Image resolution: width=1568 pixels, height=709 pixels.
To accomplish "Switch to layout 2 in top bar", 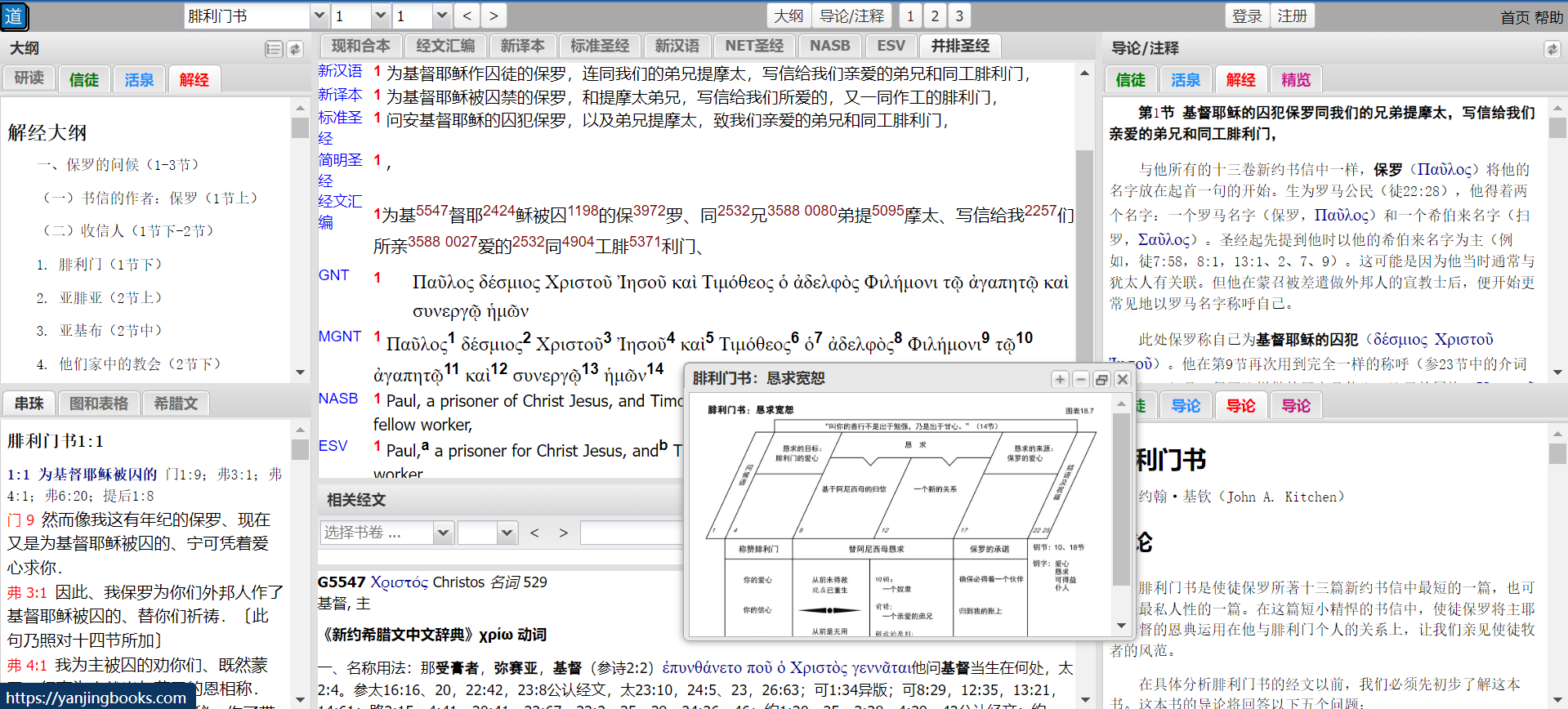I will pyautogui.click(x=935, y=16).
